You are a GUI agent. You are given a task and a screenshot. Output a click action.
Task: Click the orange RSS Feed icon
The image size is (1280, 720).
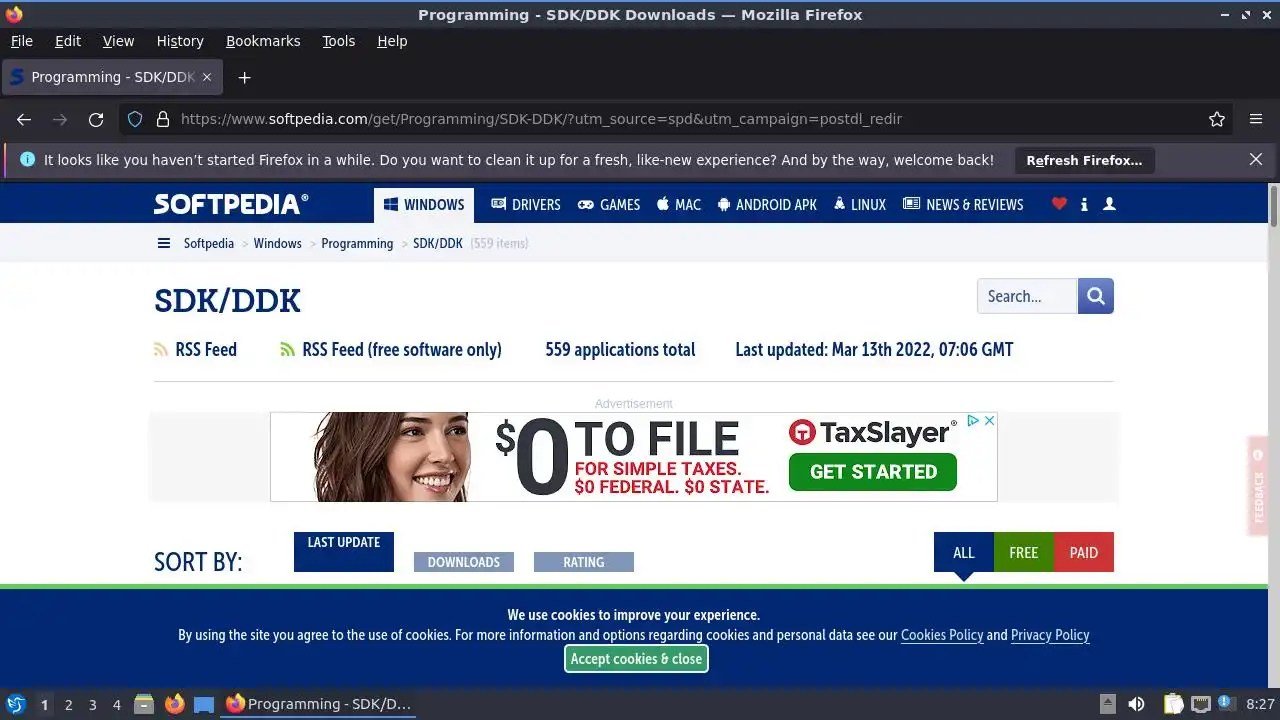(161, 350)
